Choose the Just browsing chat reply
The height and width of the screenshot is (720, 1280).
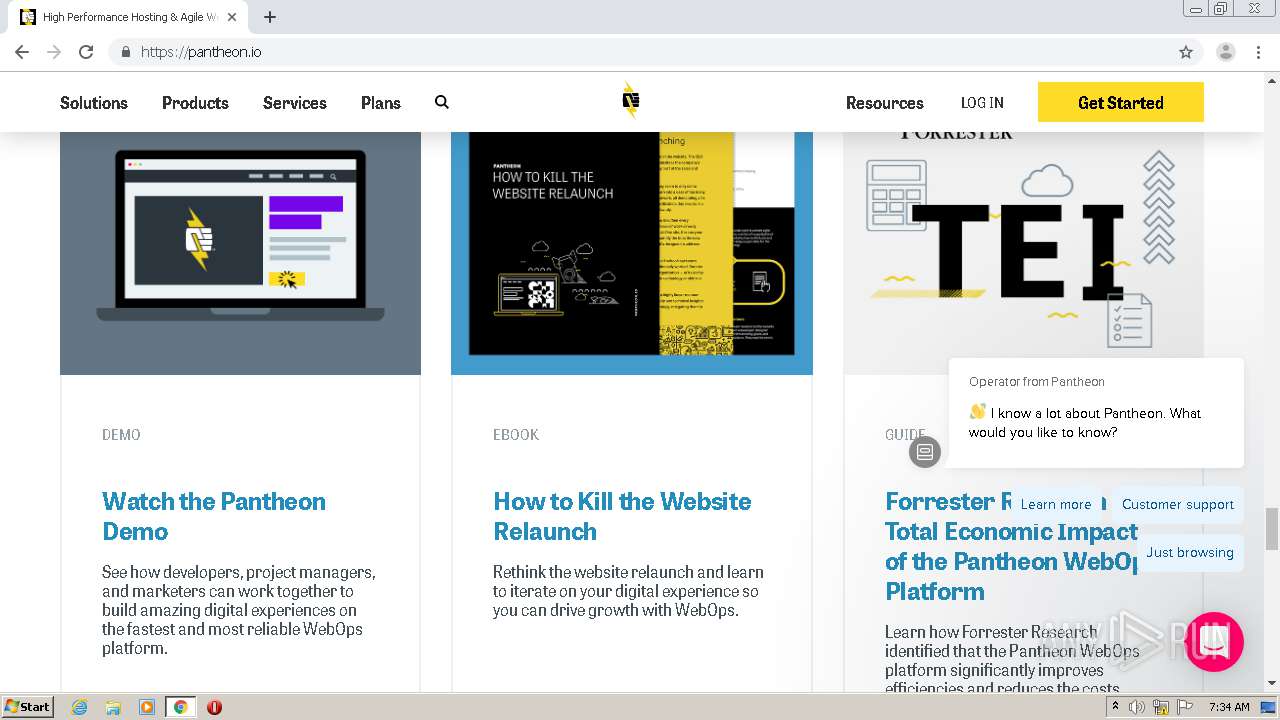click(1190, 553)
